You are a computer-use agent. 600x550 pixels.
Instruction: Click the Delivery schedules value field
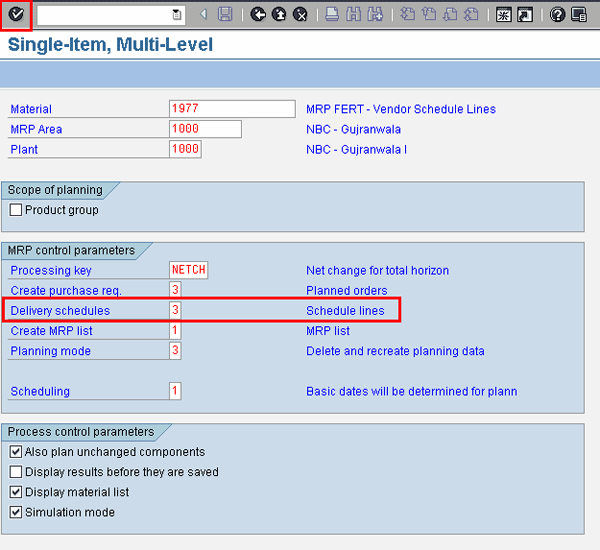tap(175, 310)
